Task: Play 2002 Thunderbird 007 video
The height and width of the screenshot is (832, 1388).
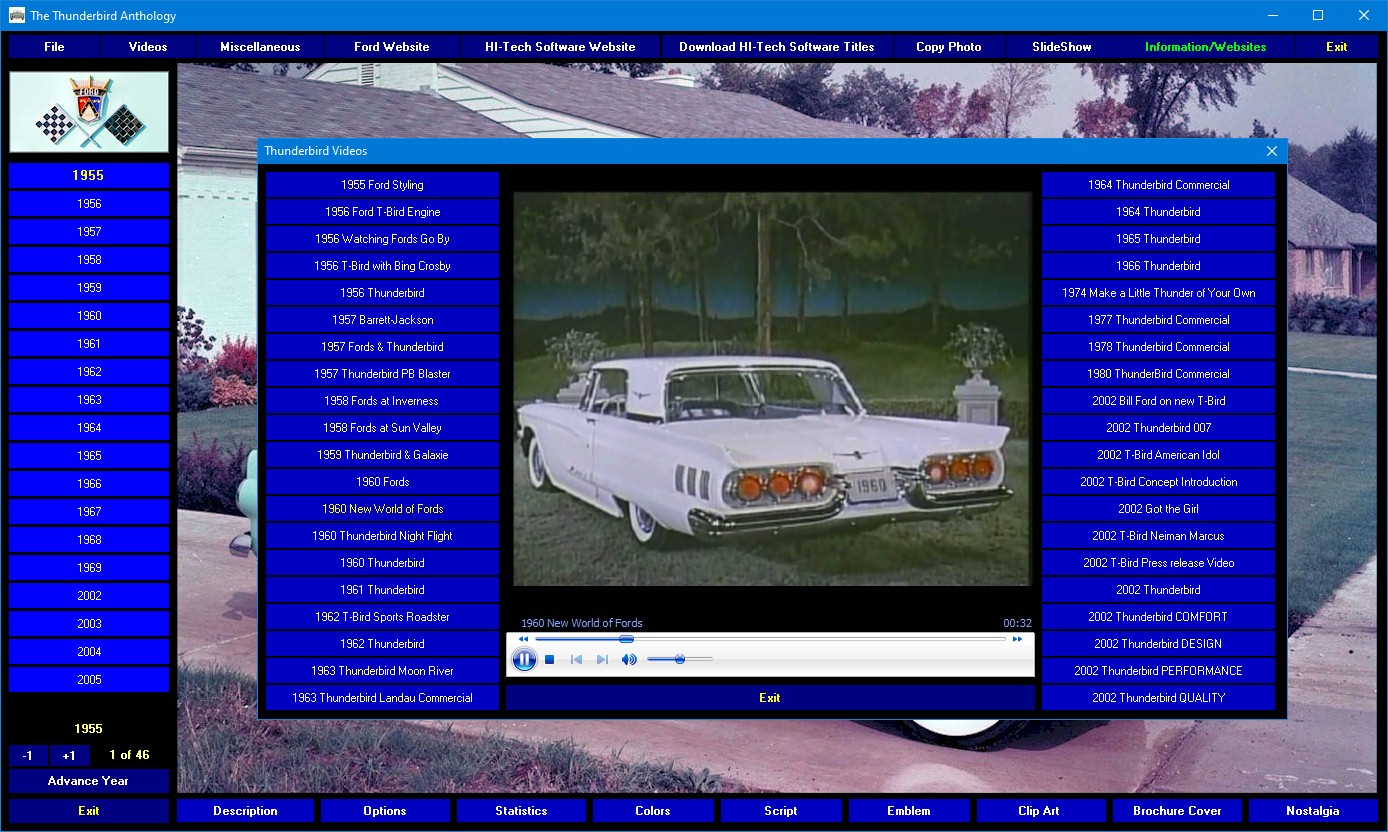Action: 1158,428
